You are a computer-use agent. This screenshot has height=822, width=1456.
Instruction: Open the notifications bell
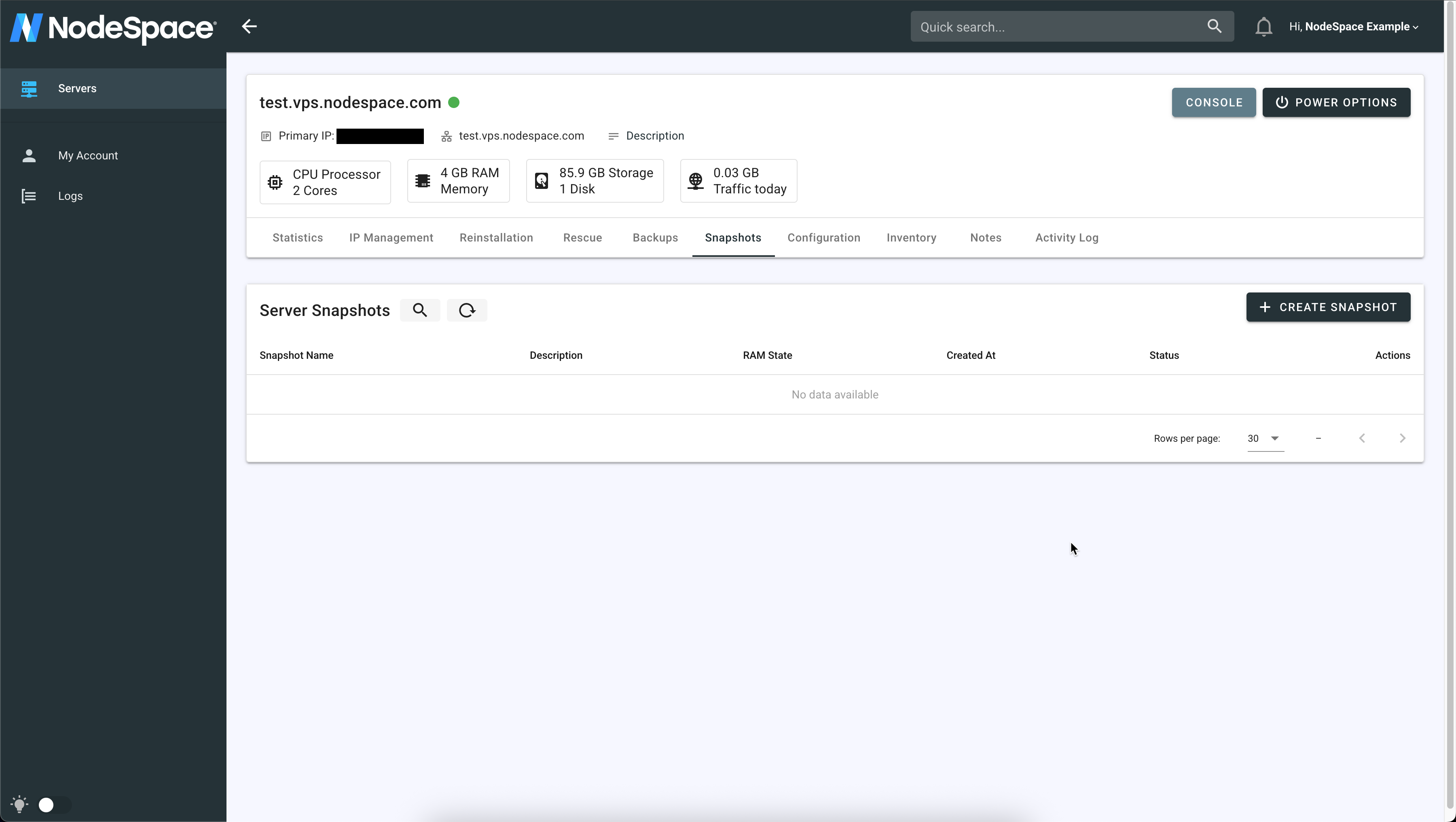1263,27
